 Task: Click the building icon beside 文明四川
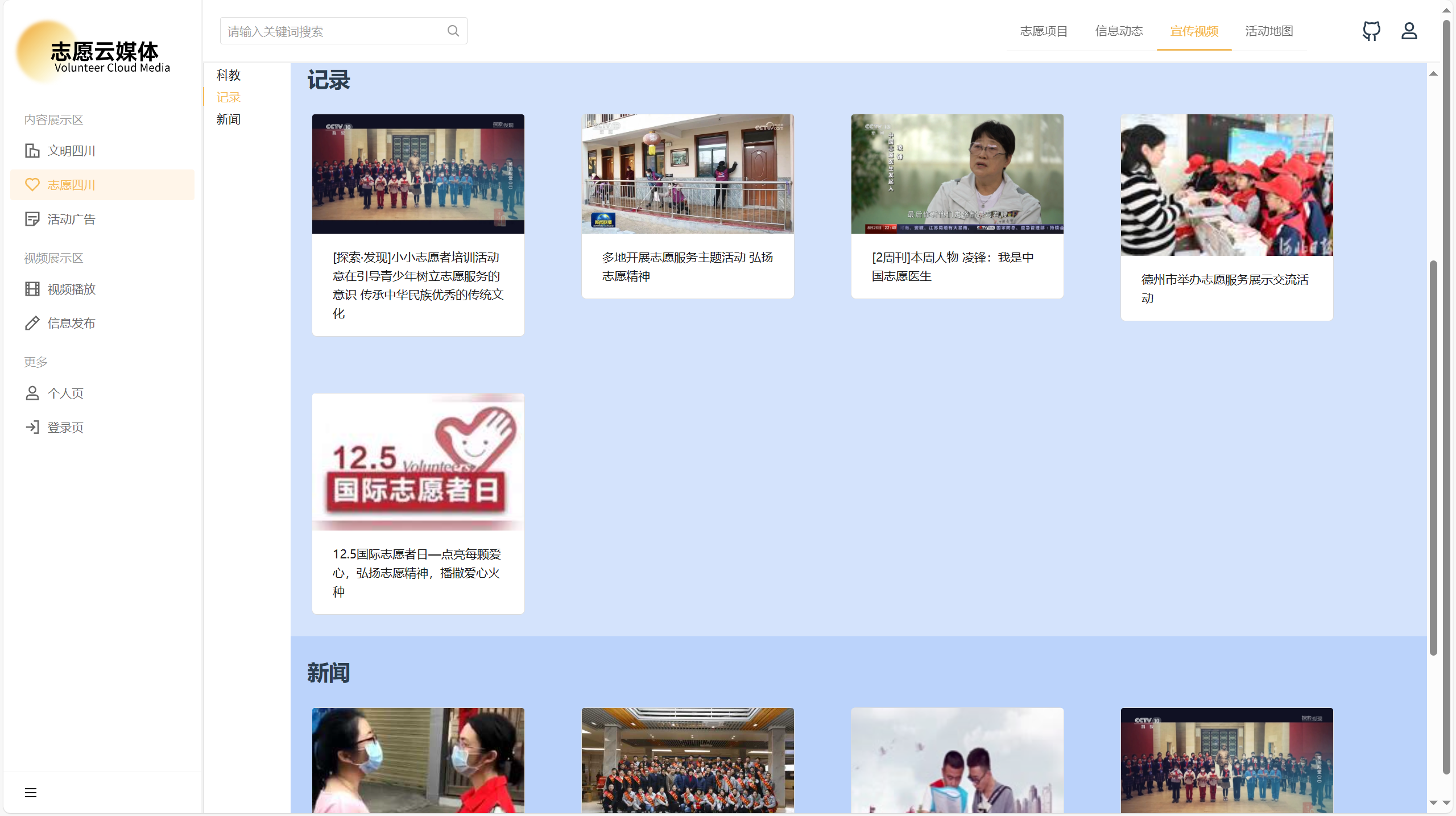tap(32, 151)
